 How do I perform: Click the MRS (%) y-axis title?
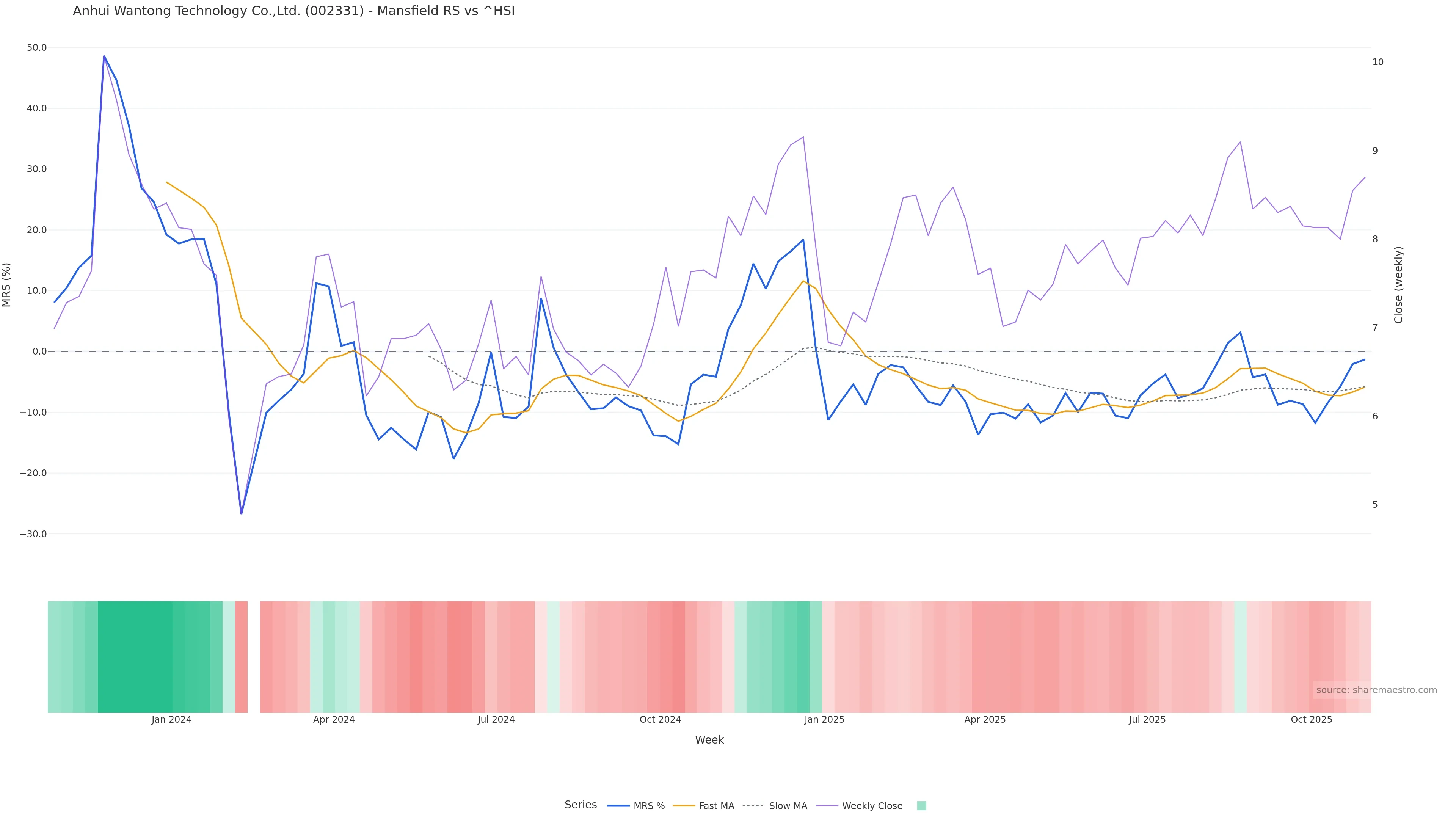click(x=7, y=285)
